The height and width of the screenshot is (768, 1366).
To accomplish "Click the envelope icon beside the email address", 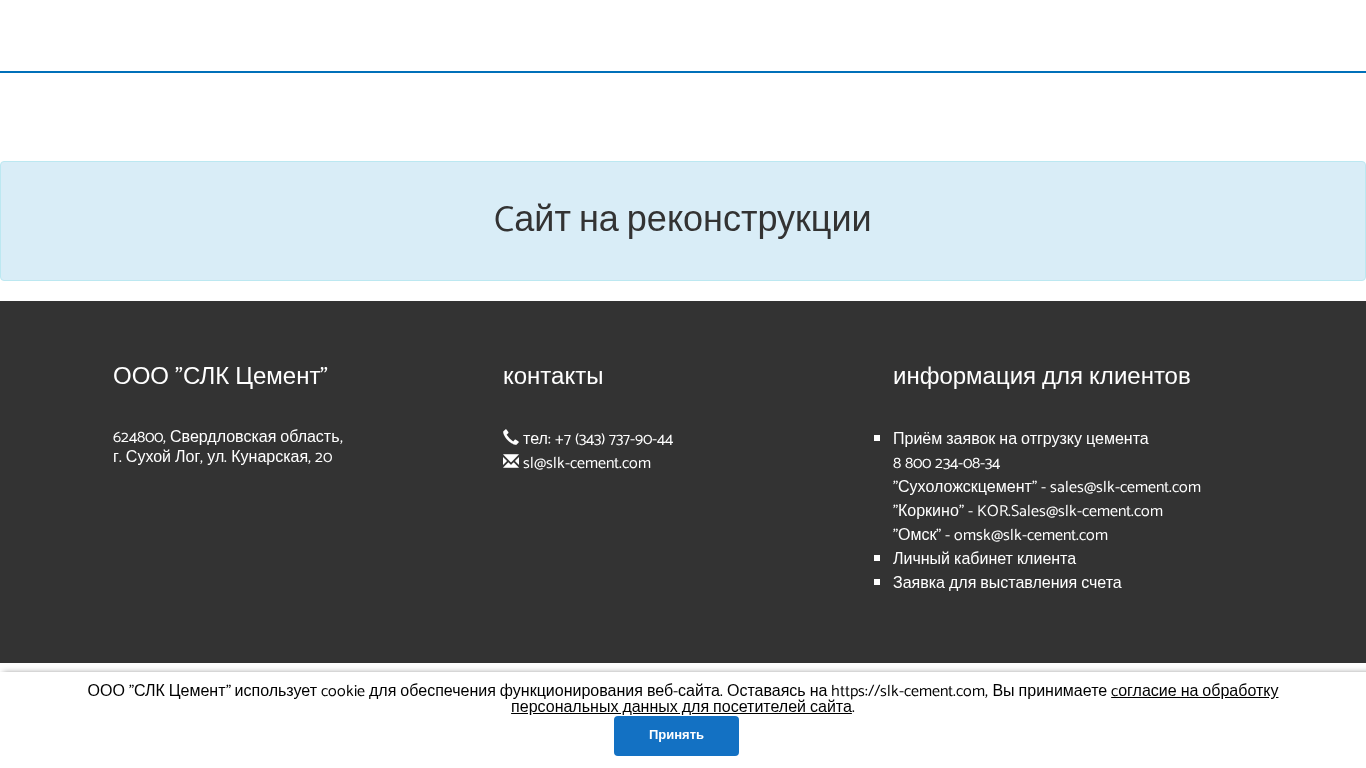I will coord(511,461).
